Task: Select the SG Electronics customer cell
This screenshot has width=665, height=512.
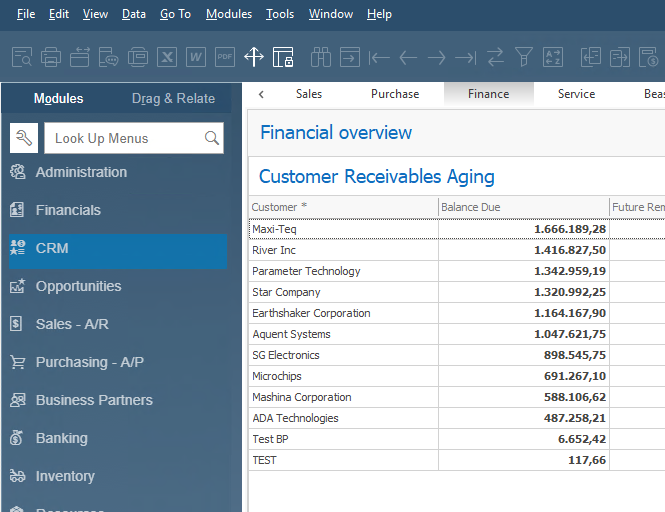Action: pos(344,355)
